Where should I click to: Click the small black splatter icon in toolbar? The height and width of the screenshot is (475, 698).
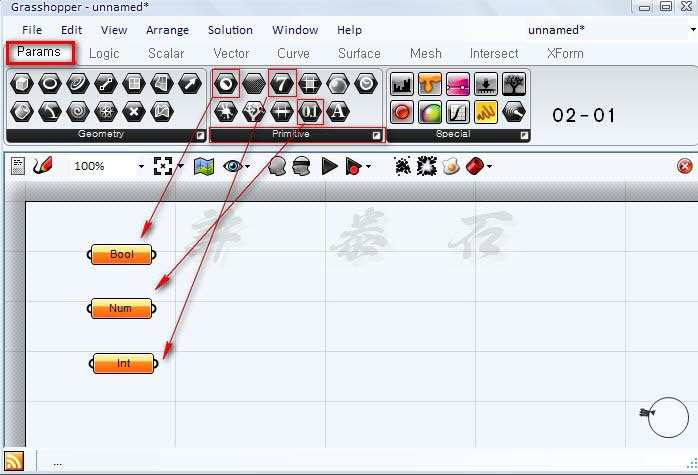(403, 166)
